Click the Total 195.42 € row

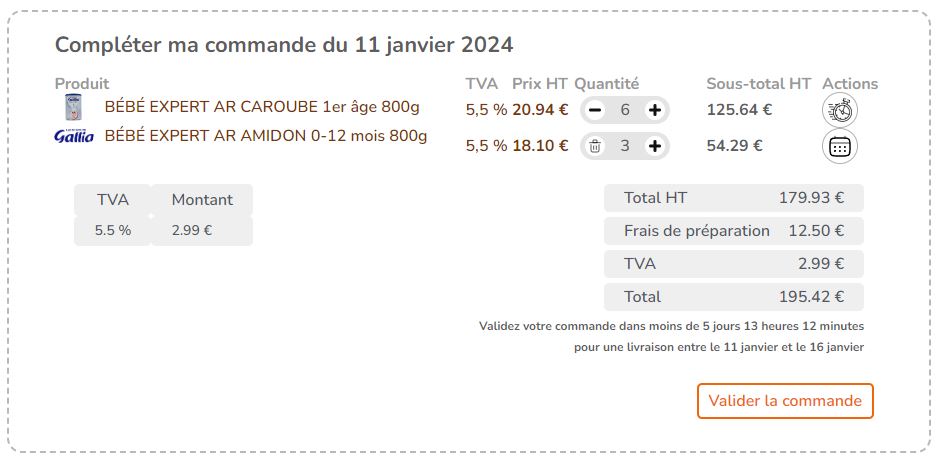(x=733, y=297)
